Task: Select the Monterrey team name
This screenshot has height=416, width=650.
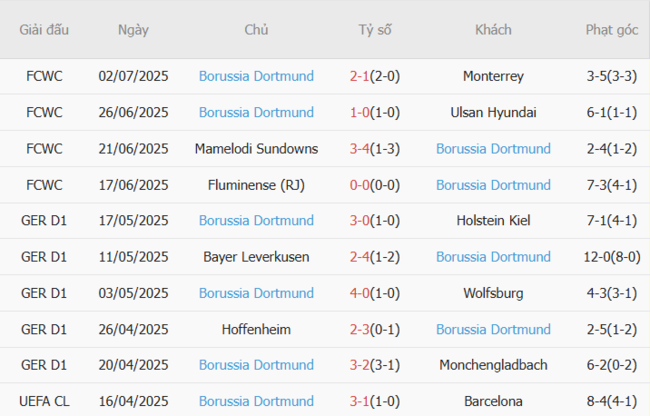Action: 493,76
